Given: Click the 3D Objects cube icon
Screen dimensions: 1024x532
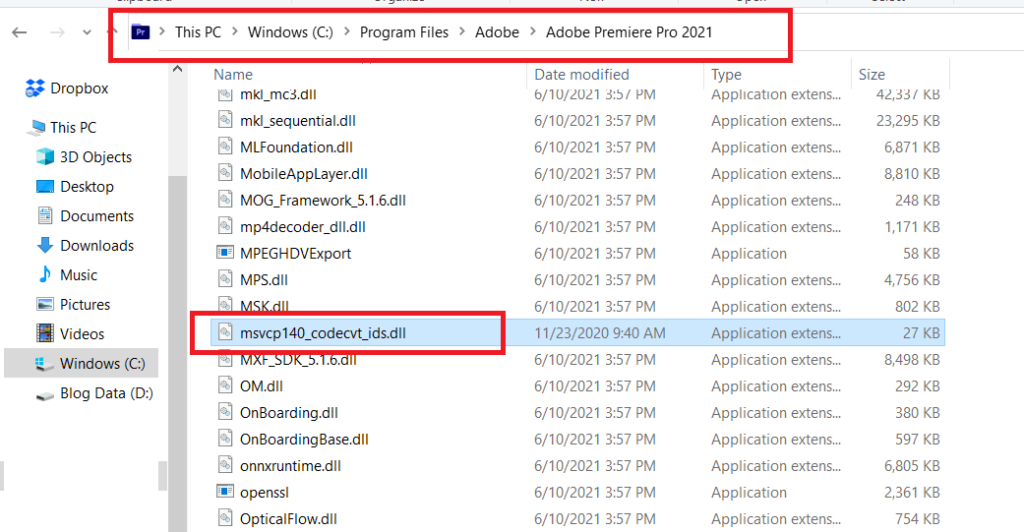Looking at the screenshot, I should 45,157.
